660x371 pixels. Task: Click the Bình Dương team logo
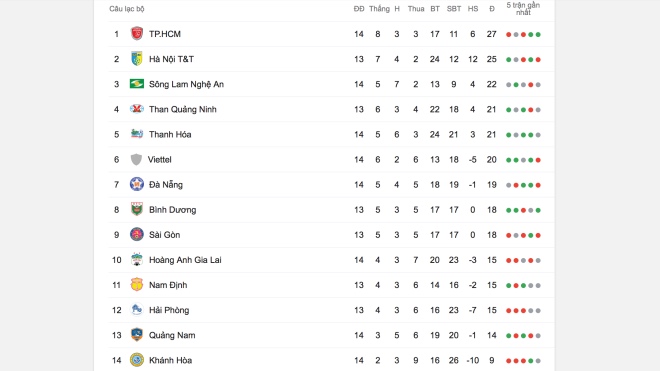coord(137,209)
